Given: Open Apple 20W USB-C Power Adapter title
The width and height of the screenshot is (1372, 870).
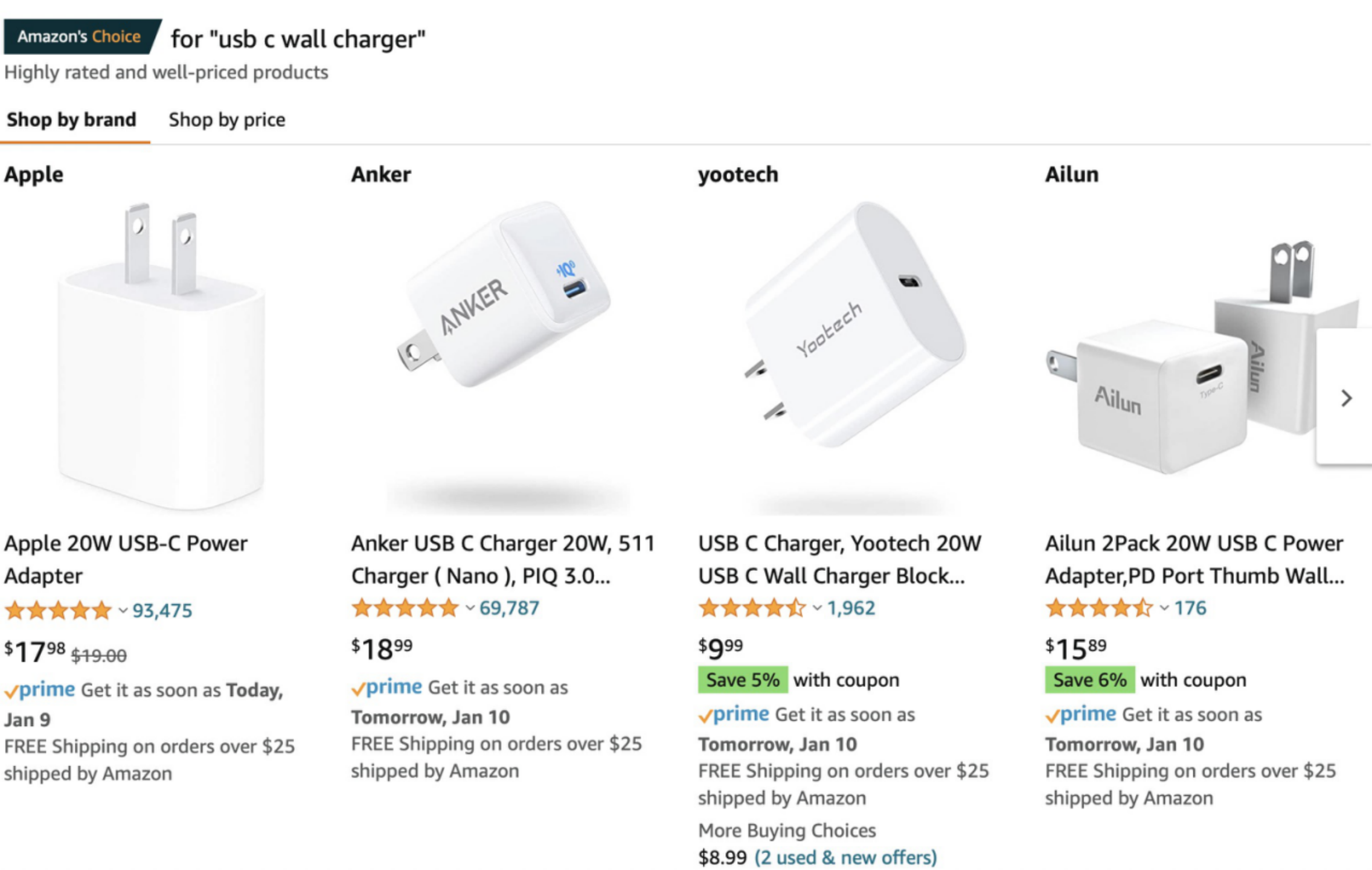Looking at the screenshot, I should tap(126, 559).
